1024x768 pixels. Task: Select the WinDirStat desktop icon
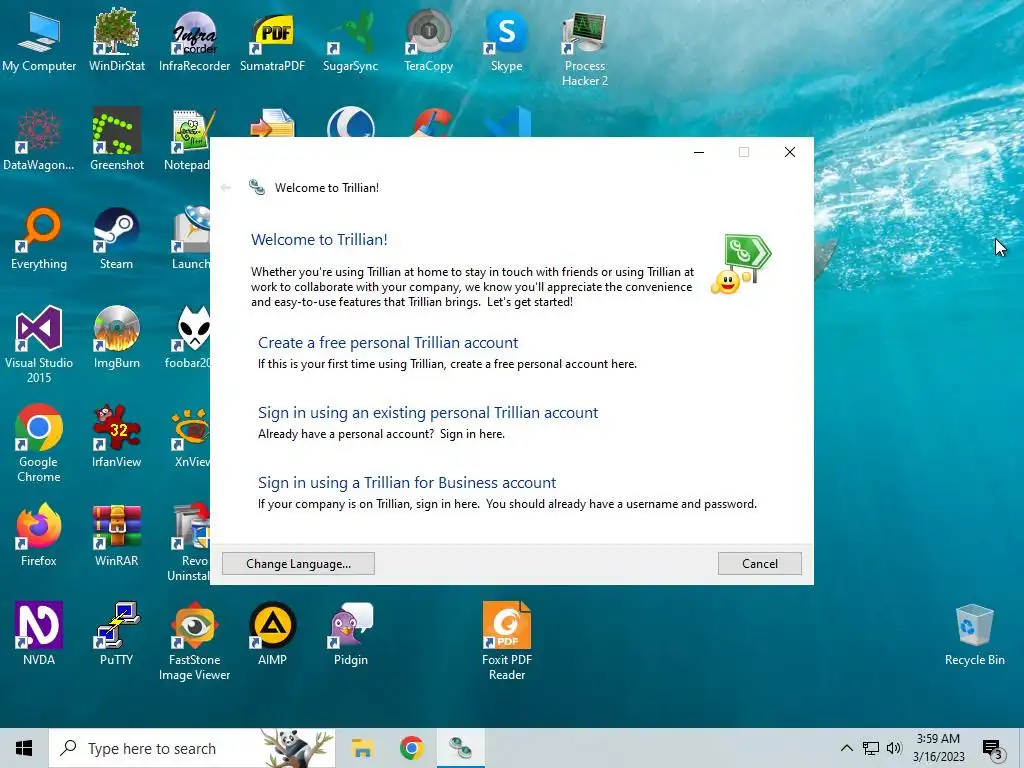point(116,42)
